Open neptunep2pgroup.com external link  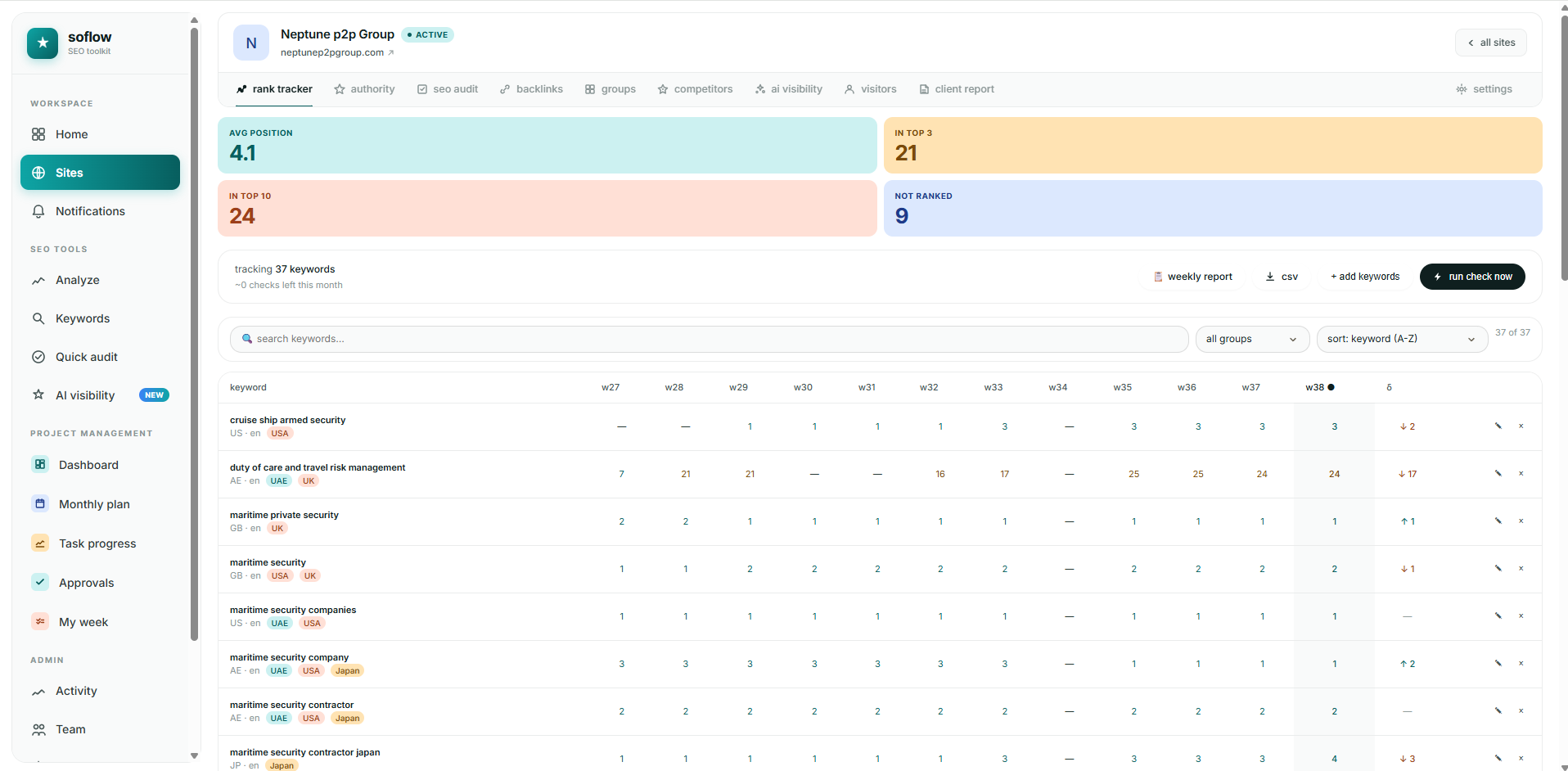(x=337, y=52)
